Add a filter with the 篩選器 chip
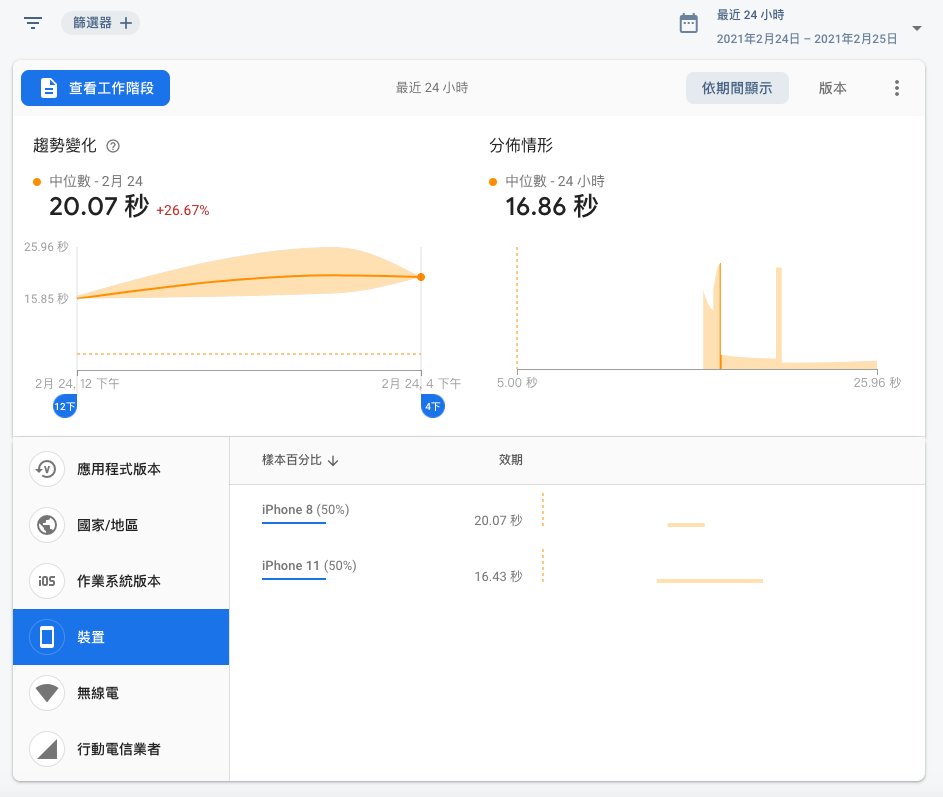This screenshot has height=797, width=943. (x=101, y=23)
